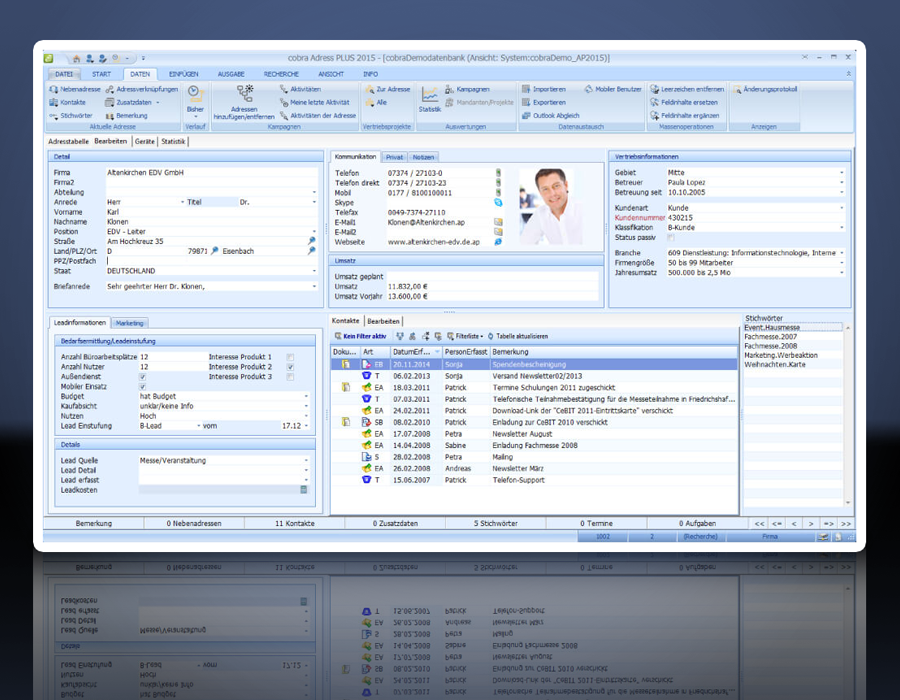Open Mobiler Benutzer
This screenshot has width=900, height=700.
point(612,90)
